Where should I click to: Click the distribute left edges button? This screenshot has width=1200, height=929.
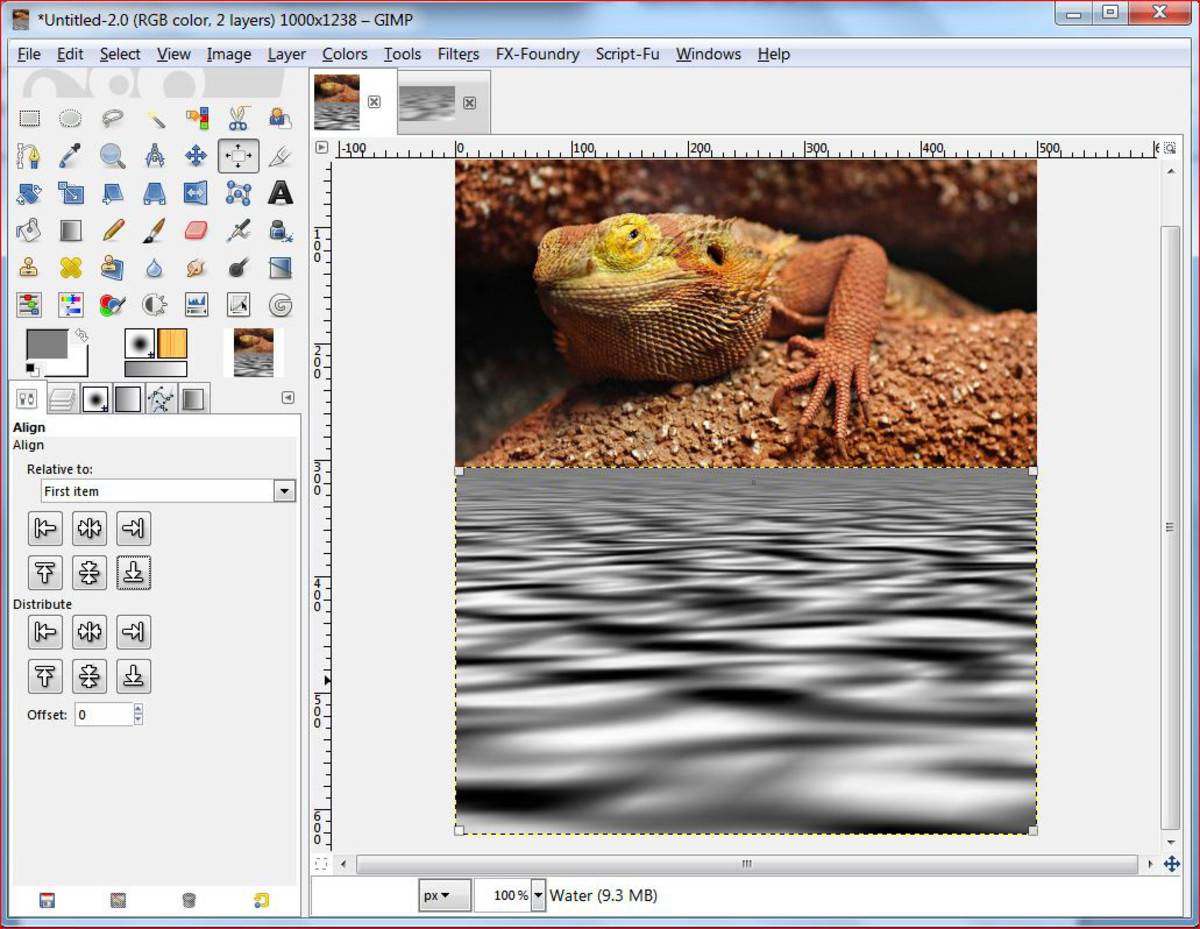pyautogui.click(x=45, y=632)
